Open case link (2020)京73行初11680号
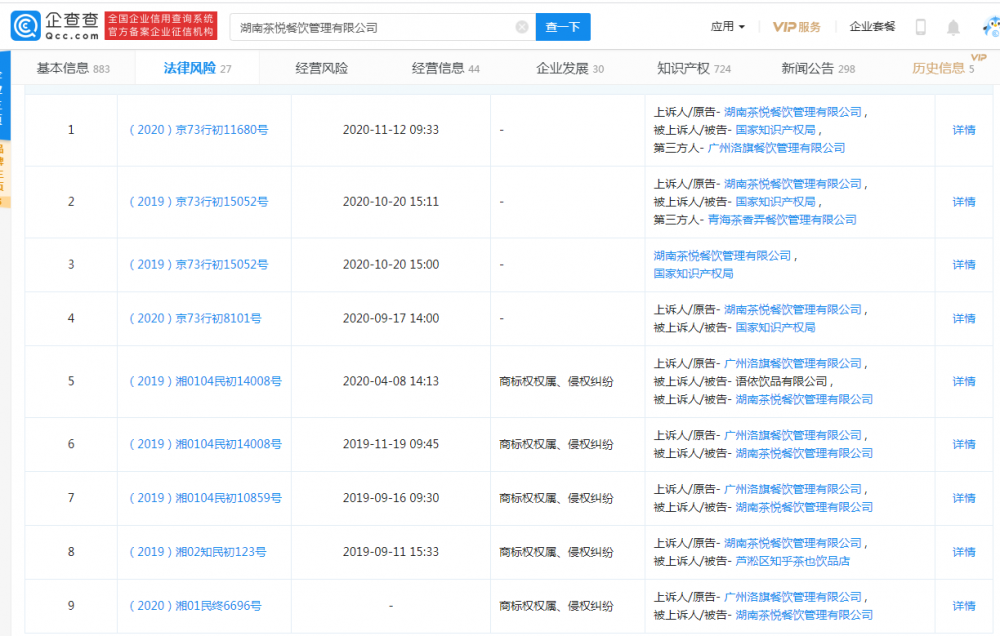Screen dimensions: 1000x636 tap(198, 130)
